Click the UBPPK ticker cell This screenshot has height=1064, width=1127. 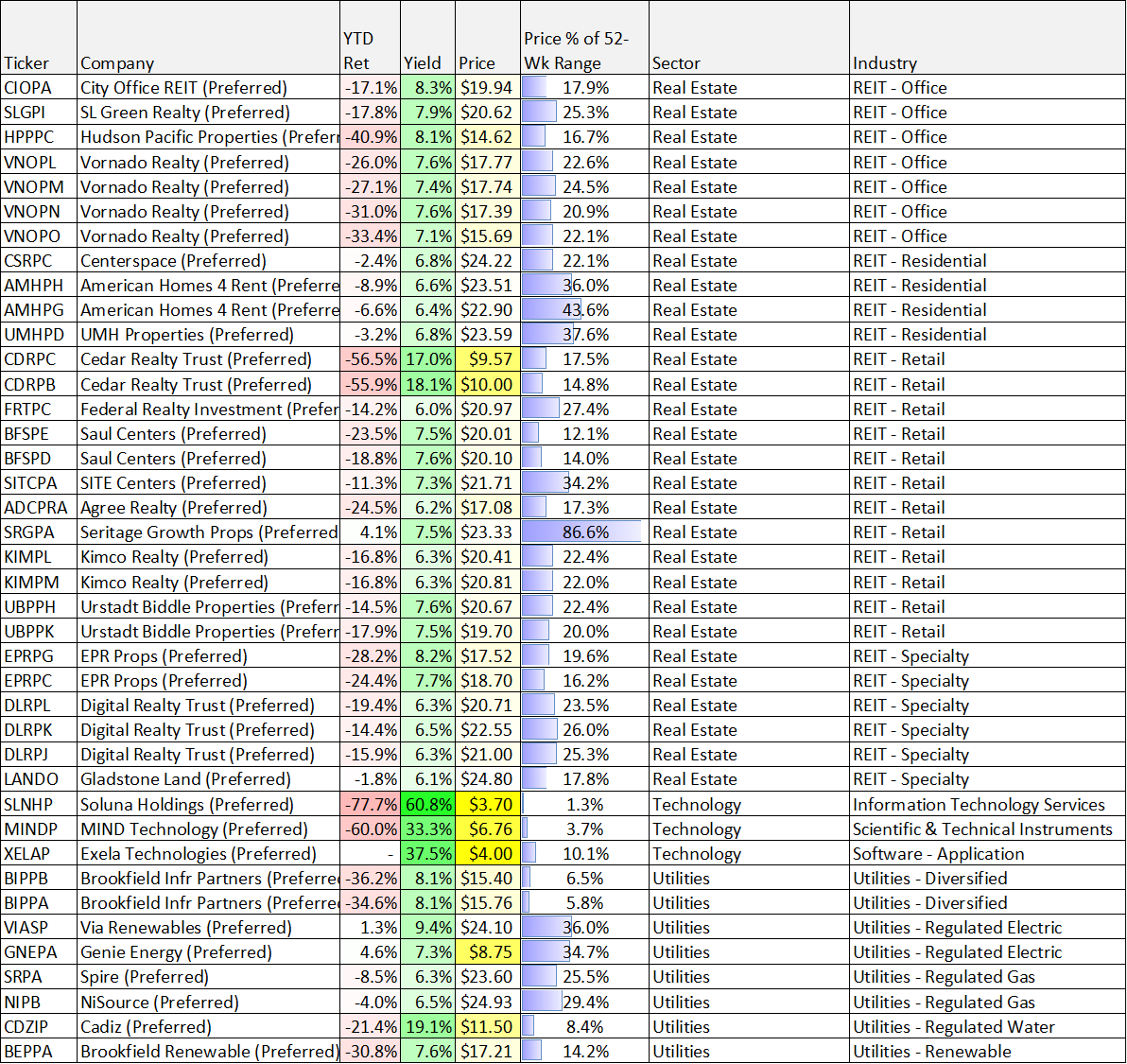click(x=39, y=631)
